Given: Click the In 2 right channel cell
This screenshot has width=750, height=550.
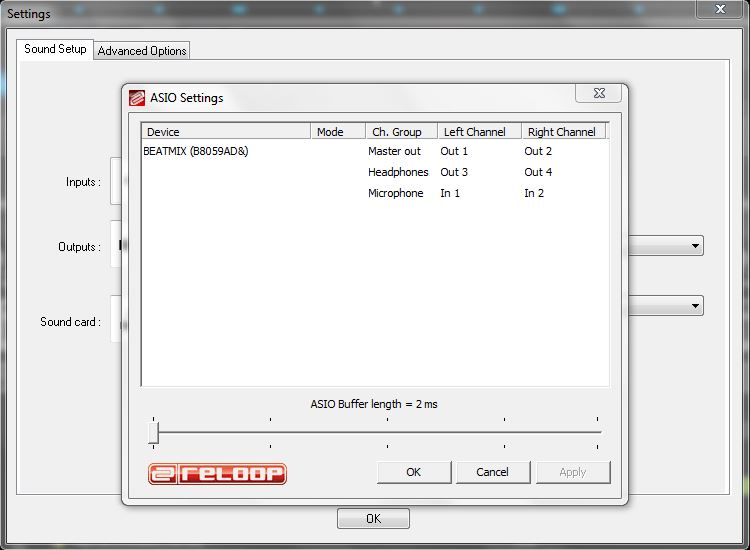Looking at the screenshot, I should pos(534,193).
